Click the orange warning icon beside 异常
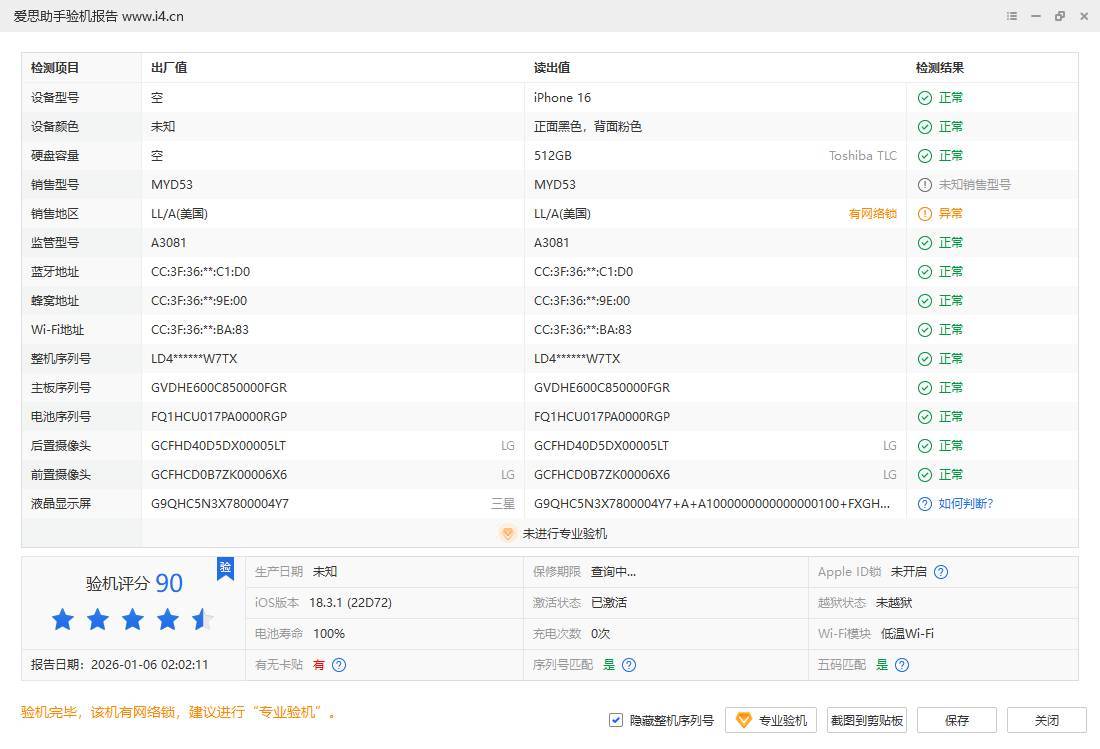This screenshot has height=749, width=1100. coord(925,214)
